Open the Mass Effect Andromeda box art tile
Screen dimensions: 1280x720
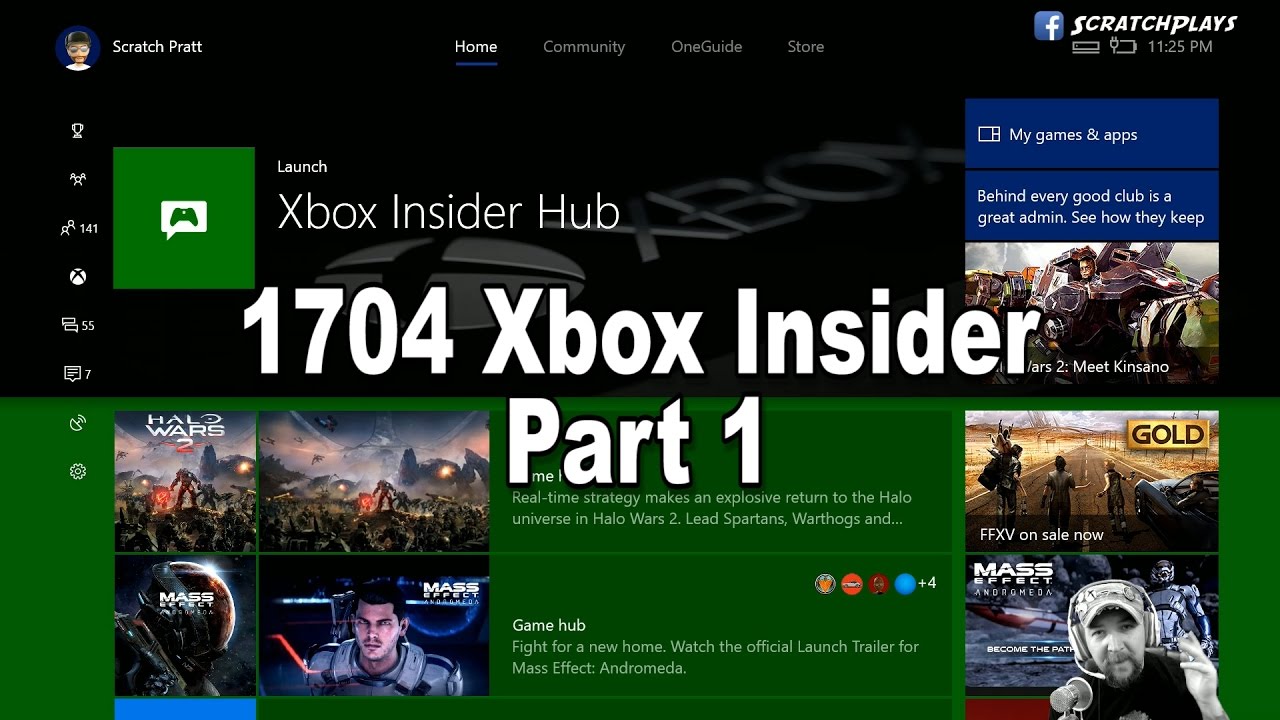pos(185,626)
